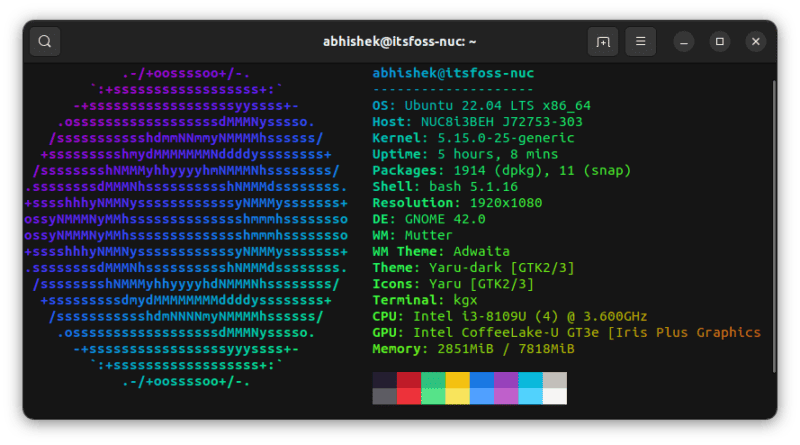The image size is (800, 445).
Task: Click the red swatch in top color row
Action: click(x=409, y=380)
